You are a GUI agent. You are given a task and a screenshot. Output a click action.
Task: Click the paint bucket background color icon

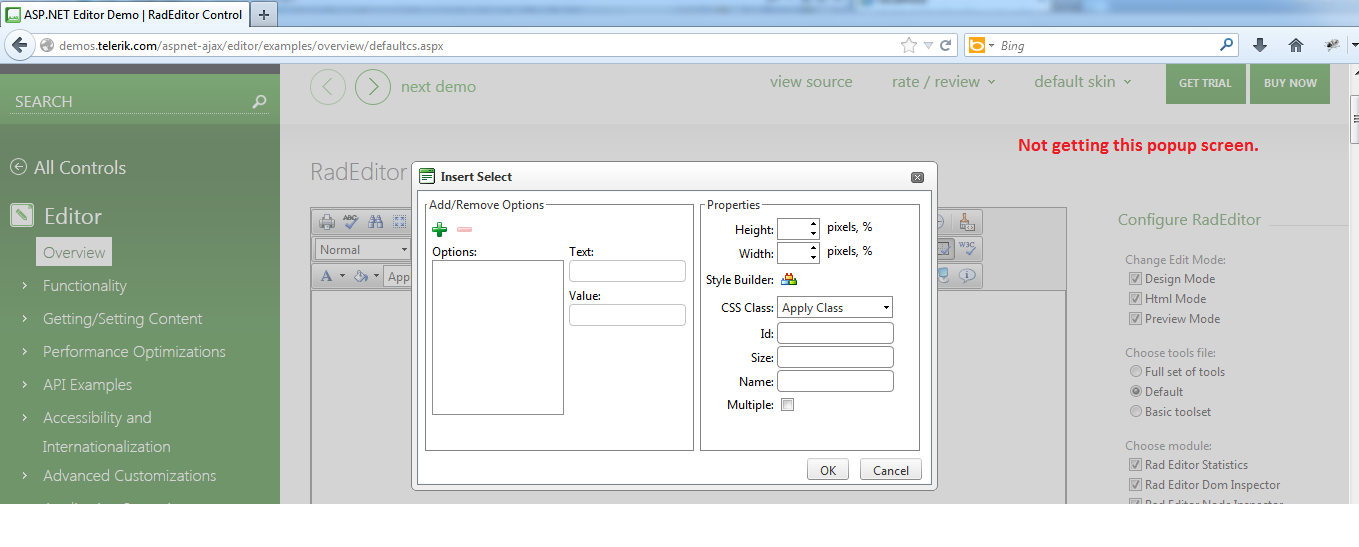[x=361, y=276]
